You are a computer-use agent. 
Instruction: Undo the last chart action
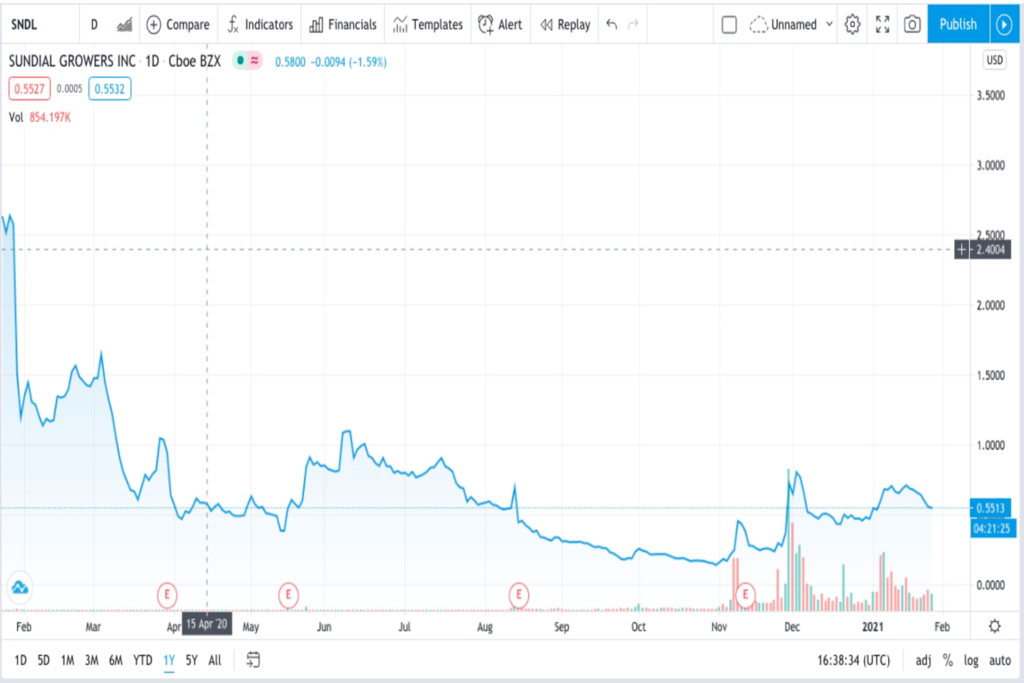(x=611, y=25)
